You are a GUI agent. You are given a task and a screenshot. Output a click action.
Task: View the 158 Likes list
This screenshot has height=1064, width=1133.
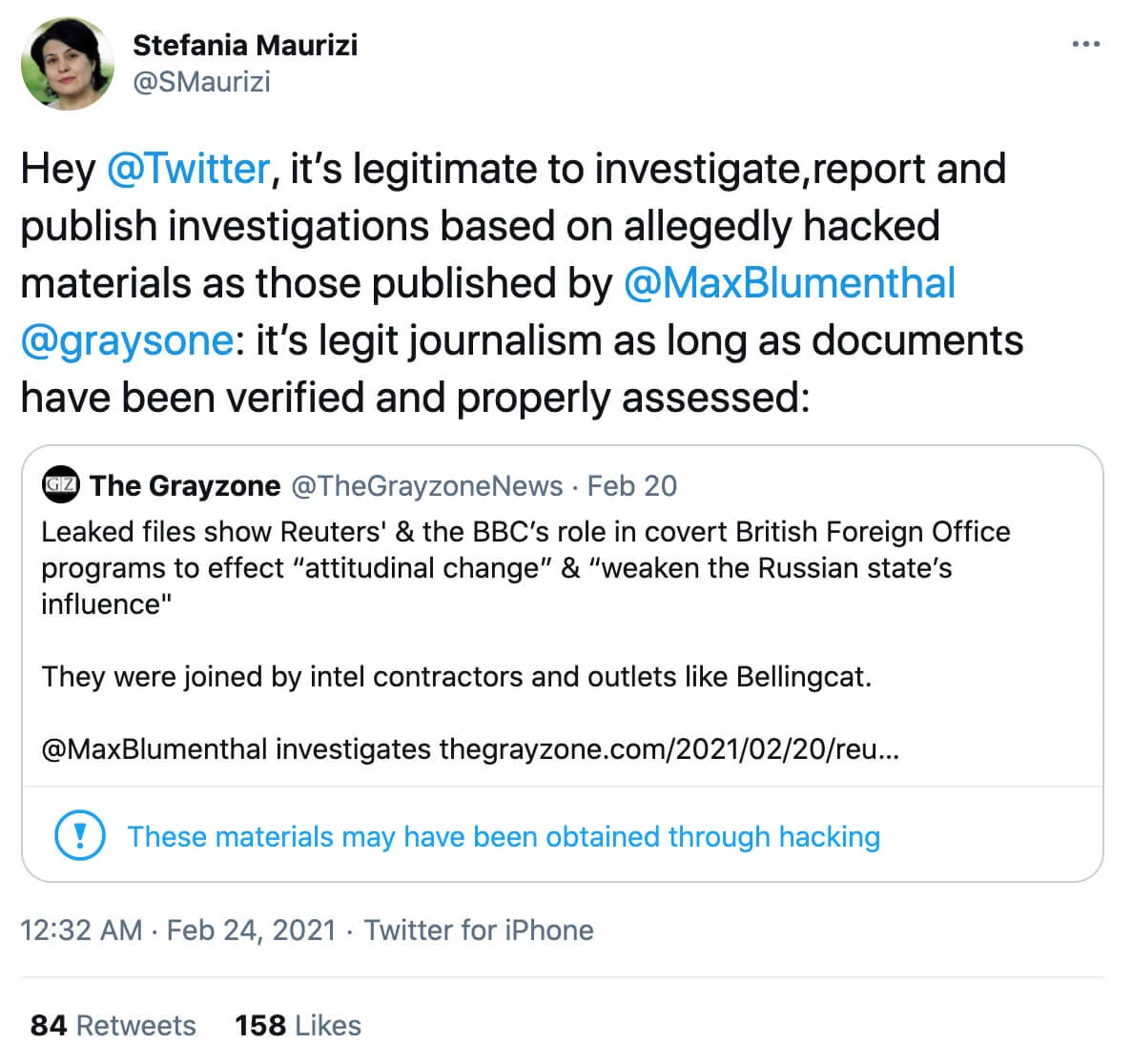tap(298, 1025)
